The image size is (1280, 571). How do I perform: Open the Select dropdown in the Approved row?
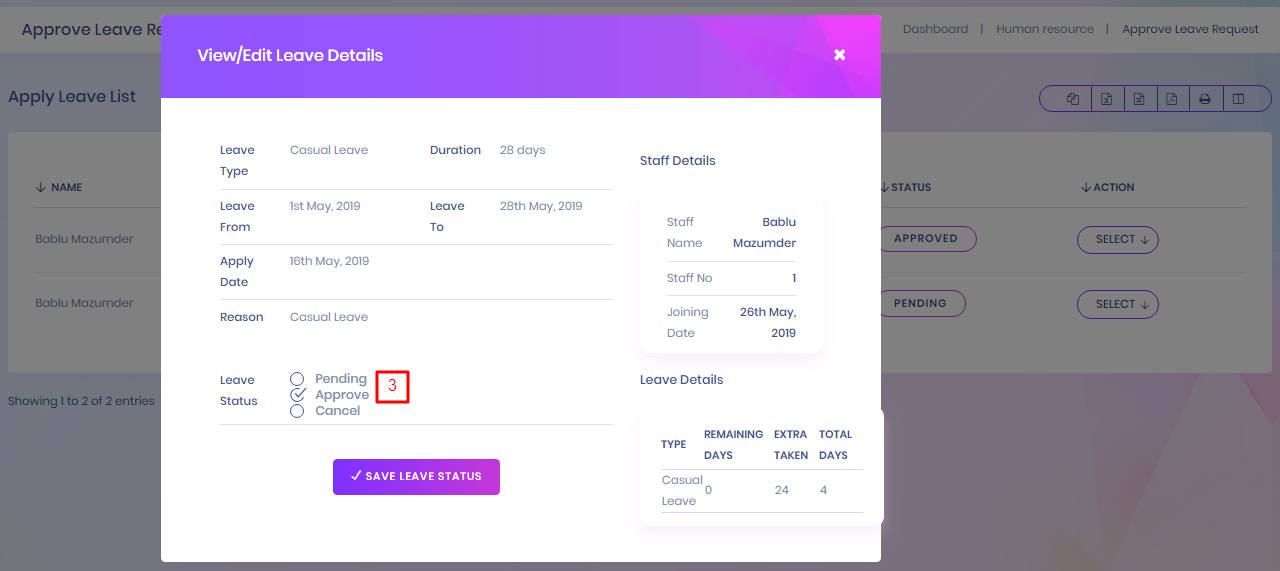(x=1117, y=239)
